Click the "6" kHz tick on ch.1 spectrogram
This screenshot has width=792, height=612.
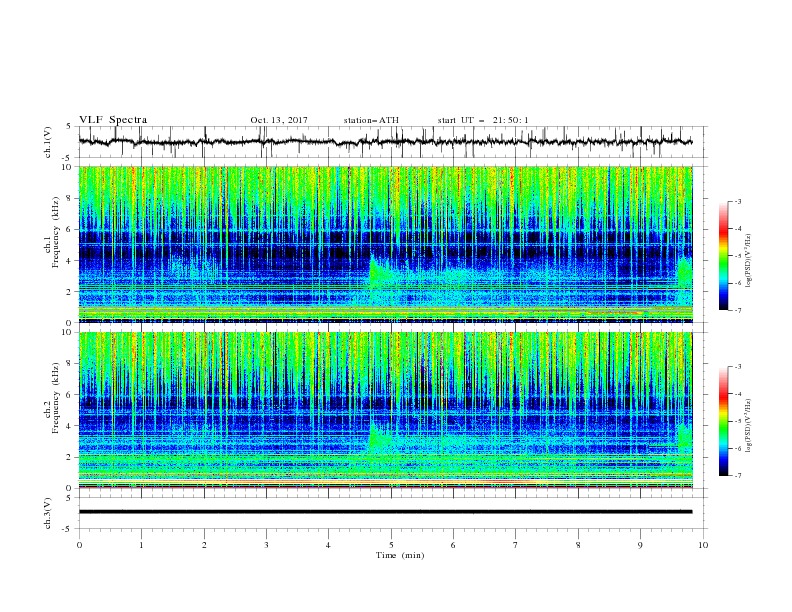(x=70, y=229)
